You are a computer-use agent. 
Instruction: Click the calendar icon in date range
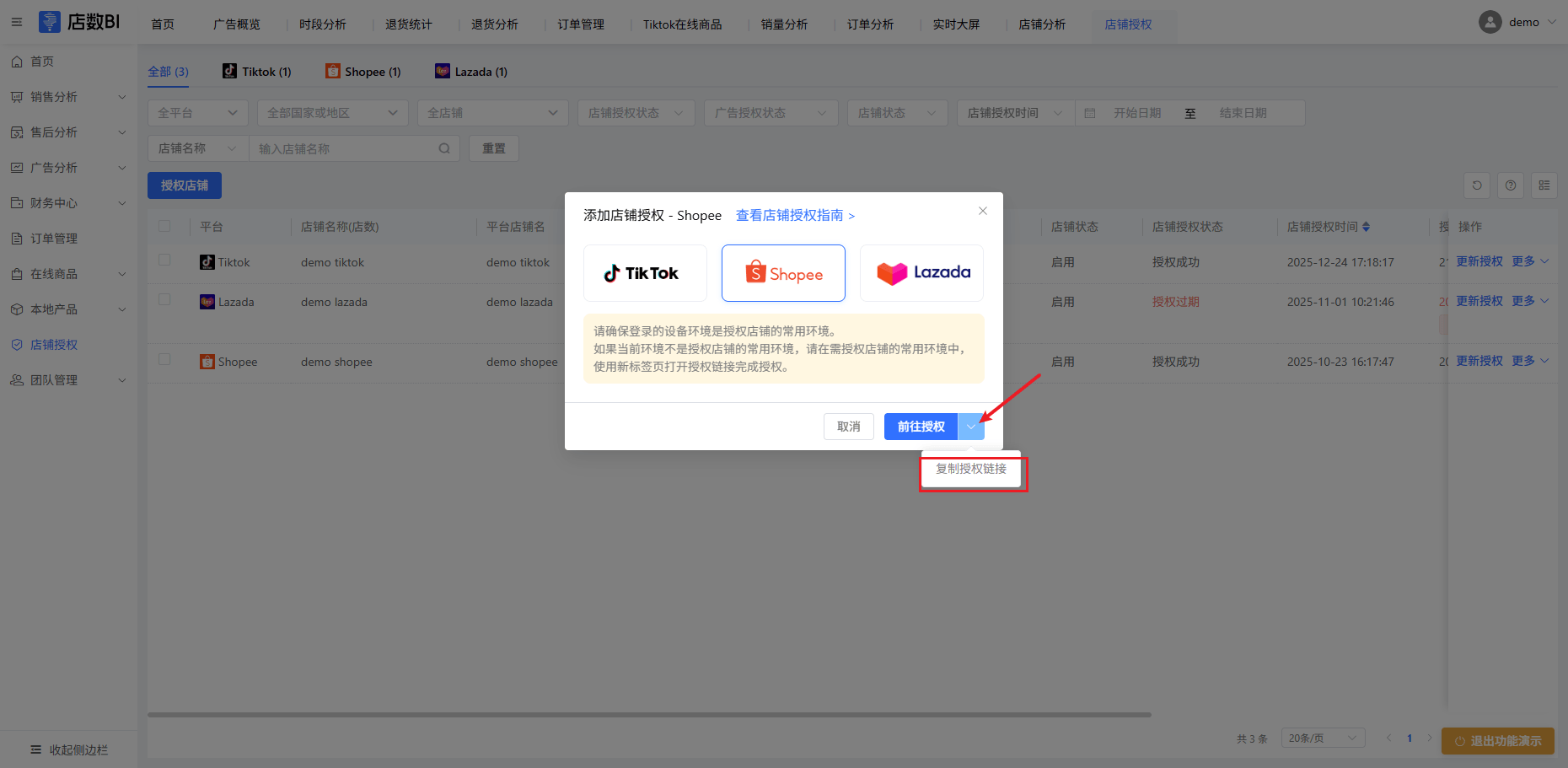tap(1090, 113)
